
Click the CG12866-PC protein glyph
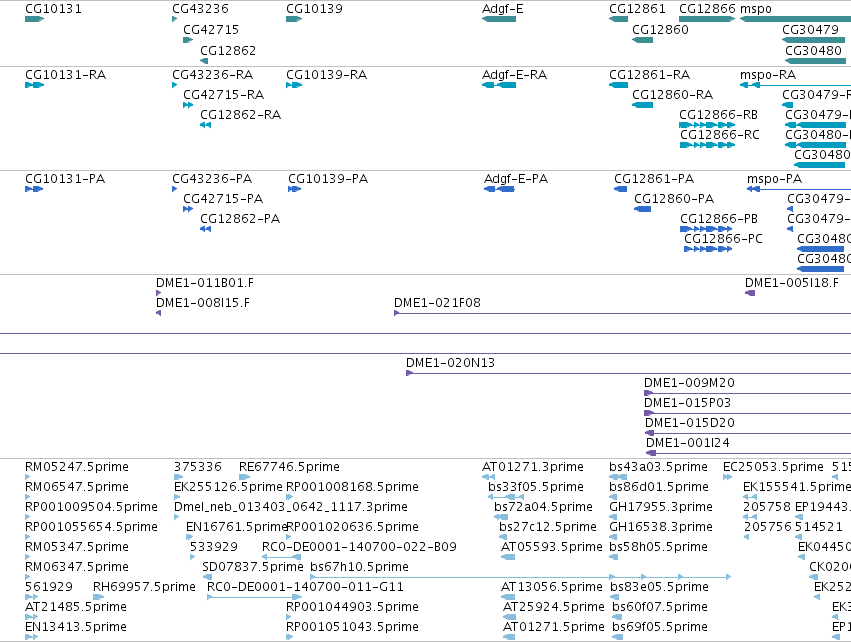click(x=708, y=249)
